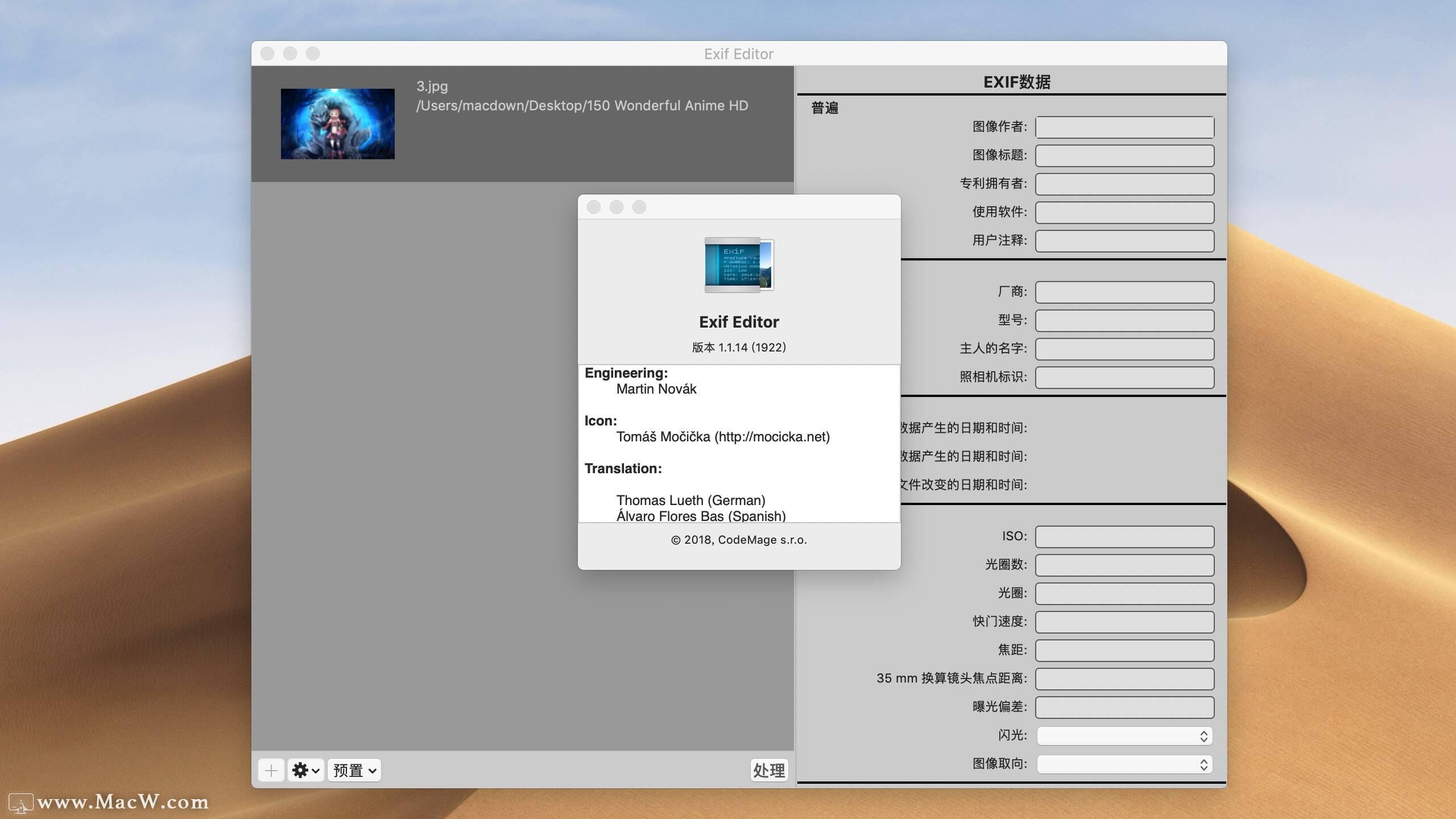Click the EXIF数据 panel heading

(x=1017, y=82)
